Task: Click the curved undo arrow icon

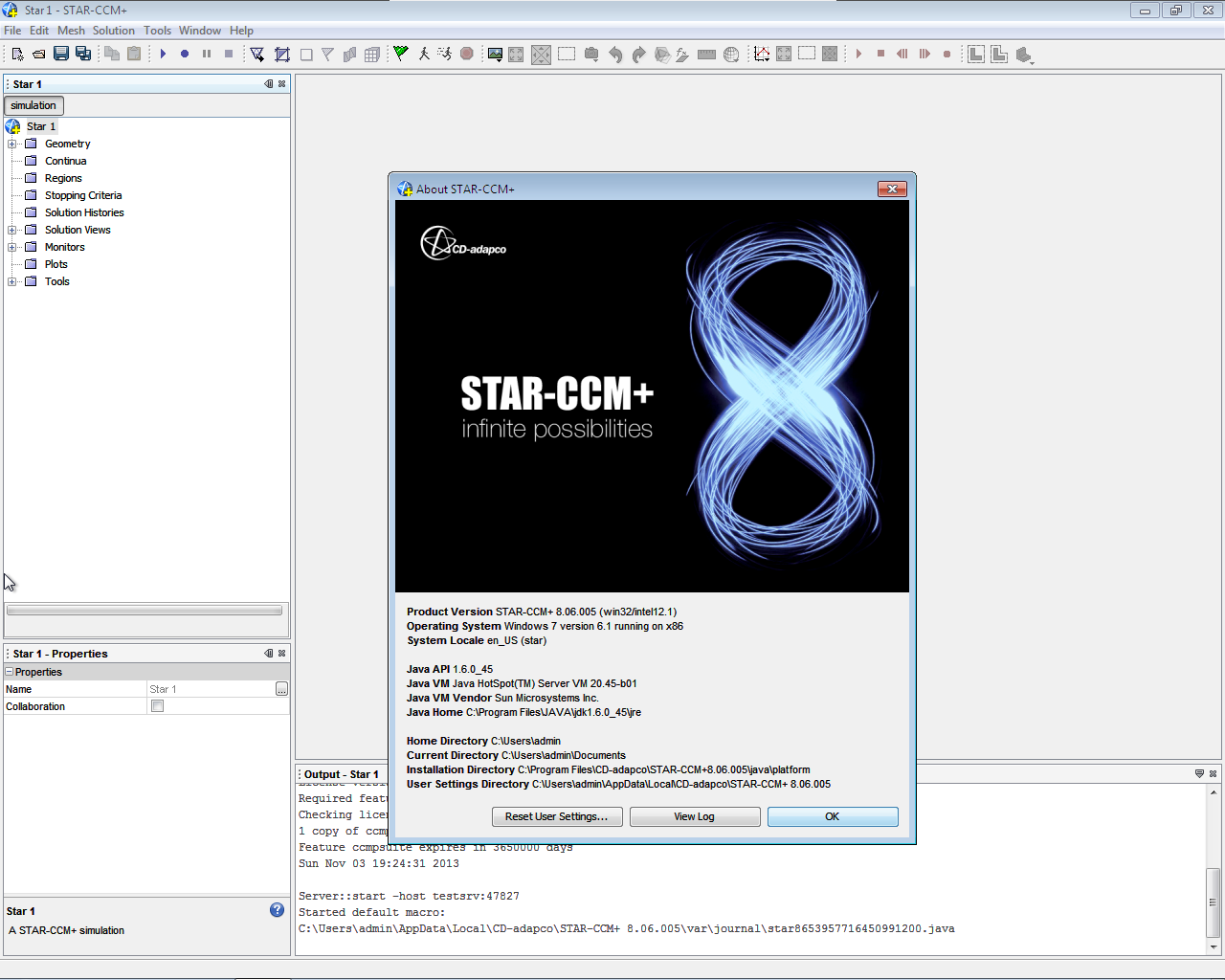Action: (x=615, y=55)
